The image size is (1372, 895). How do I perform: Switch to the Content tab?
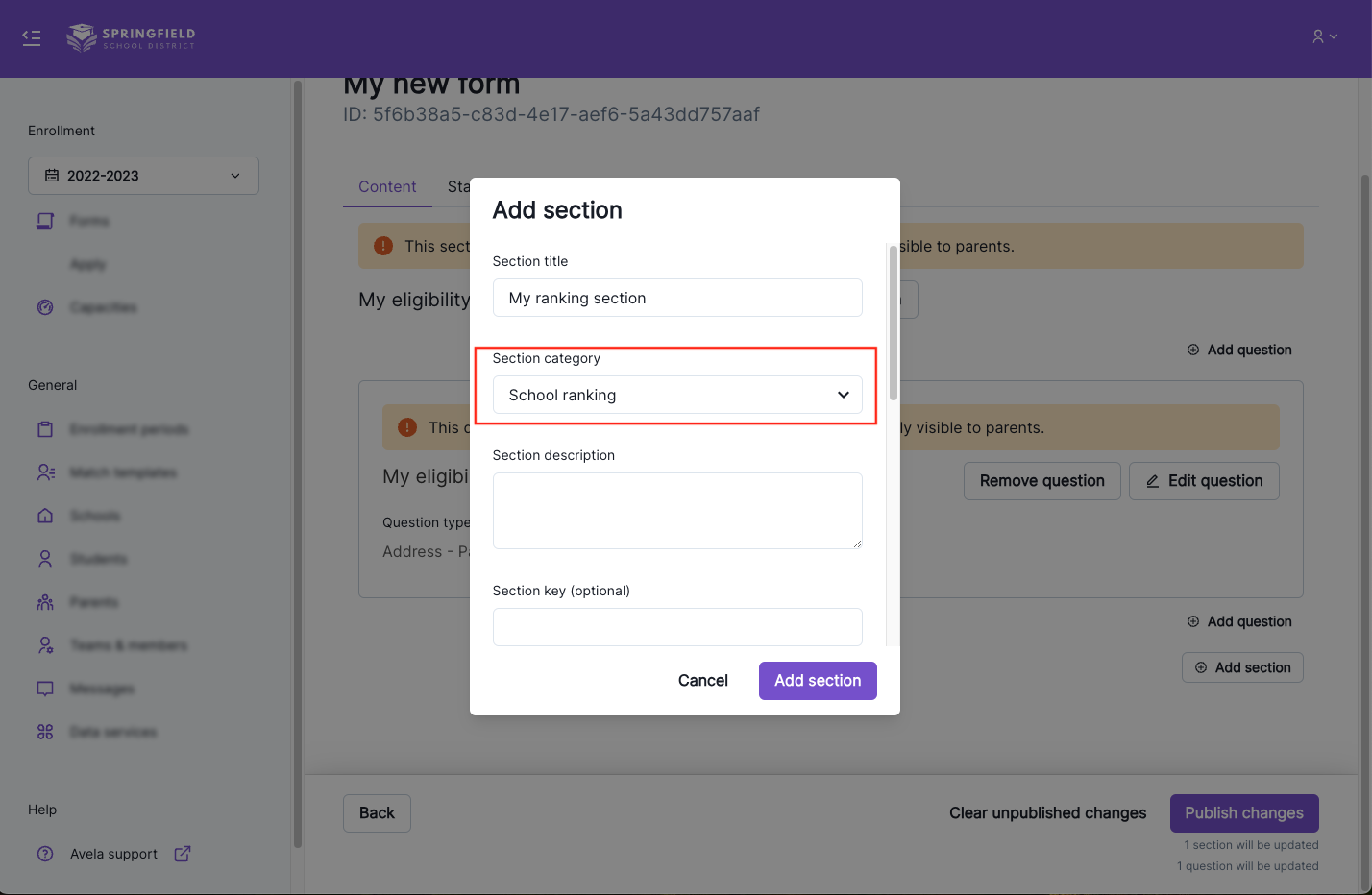[x=387, y=186]
